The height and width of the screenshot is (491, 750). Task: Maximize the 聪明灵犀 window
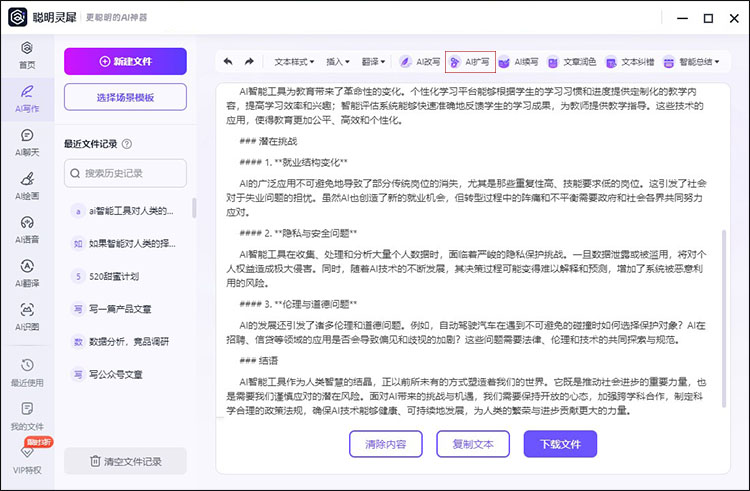click(x=708, y=18)
